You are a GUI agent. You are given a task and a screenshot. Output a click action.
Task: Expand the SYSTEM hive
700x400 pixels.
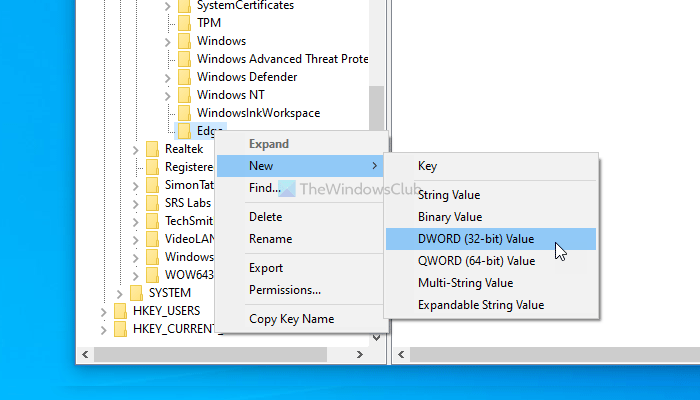(120, 294)
